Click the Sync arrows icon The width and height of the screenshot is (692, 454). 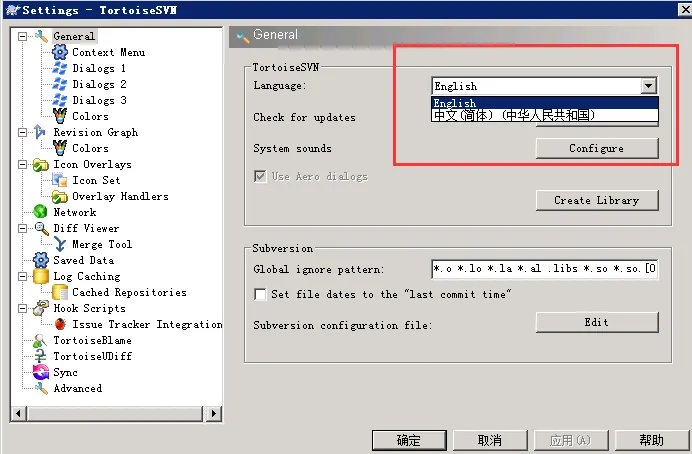click(x=41, y=372)
